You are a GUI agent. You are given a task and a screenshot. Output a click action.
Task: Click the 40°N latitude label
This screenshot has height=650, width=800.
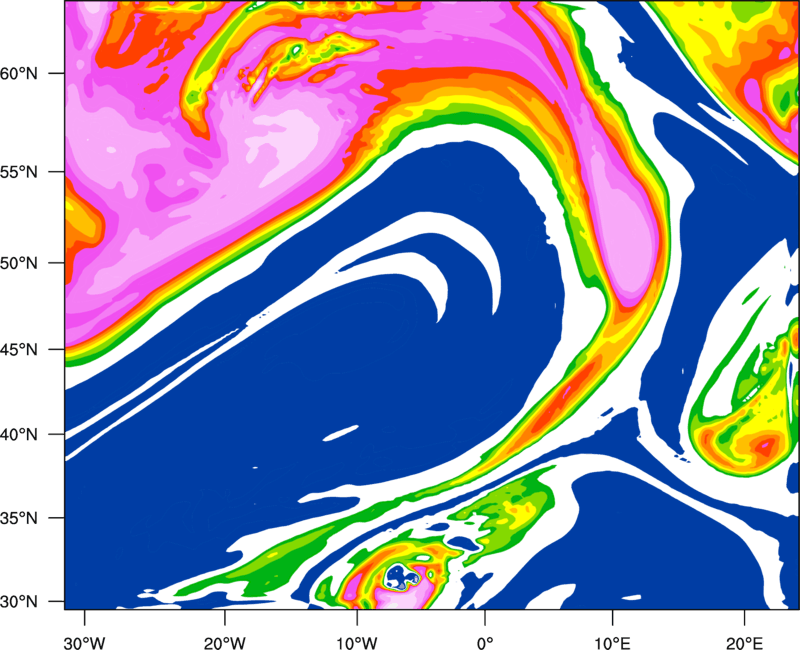point(19,435)
